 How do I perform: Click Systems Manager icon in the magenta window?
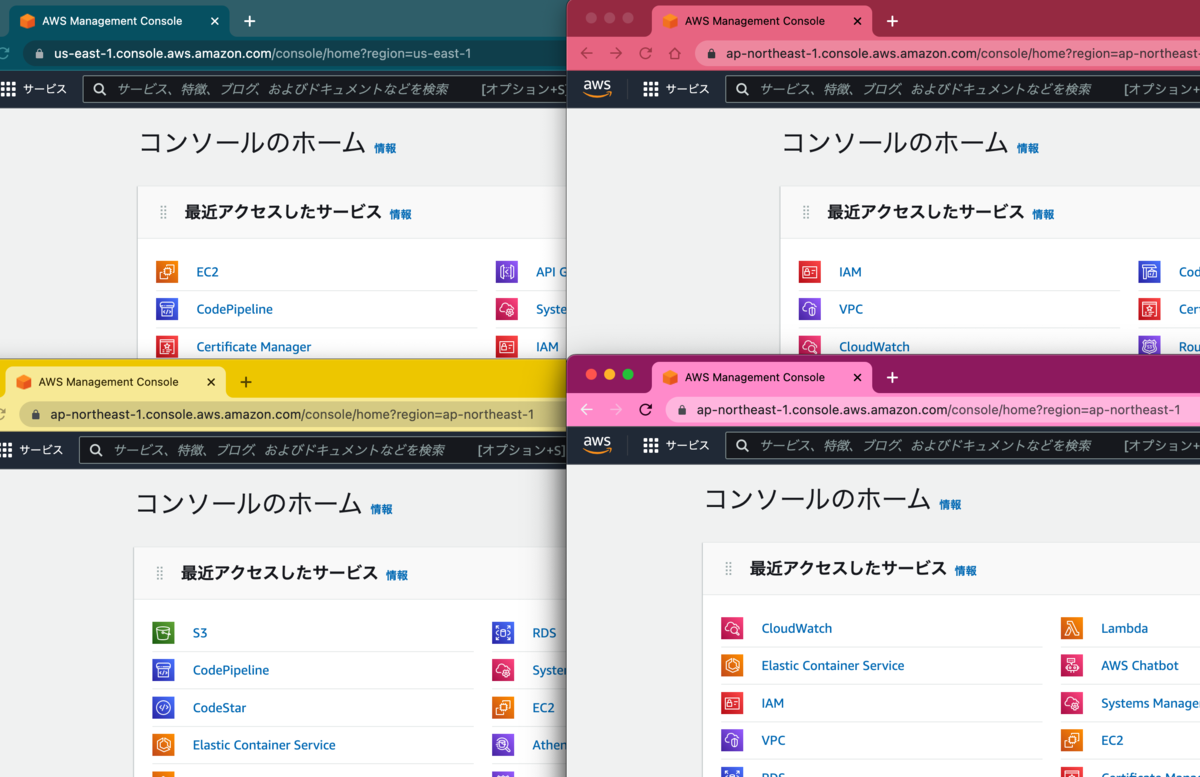coord(1072,703)
